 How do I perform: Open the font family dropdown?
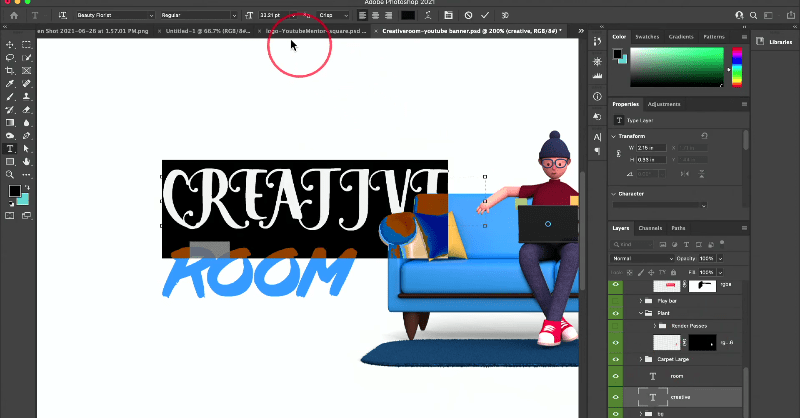point(151,15)
